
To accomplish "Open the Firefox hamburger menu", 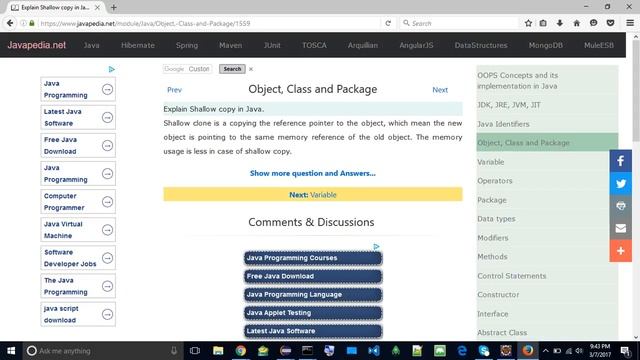I will pos(630,23).
